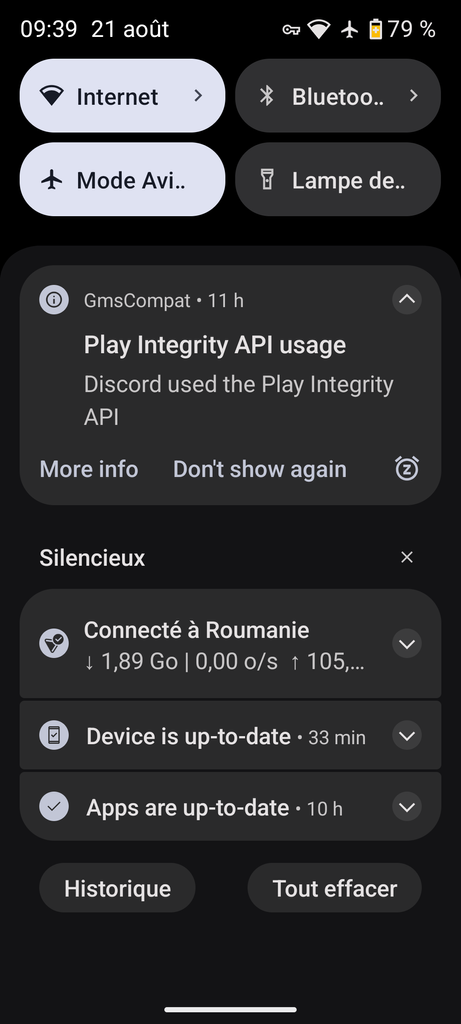Image resolution: width=461 pixels, height=1024 pixels.
Task: Toggle the Mode Avion tile off
Action: click(123, 180)
